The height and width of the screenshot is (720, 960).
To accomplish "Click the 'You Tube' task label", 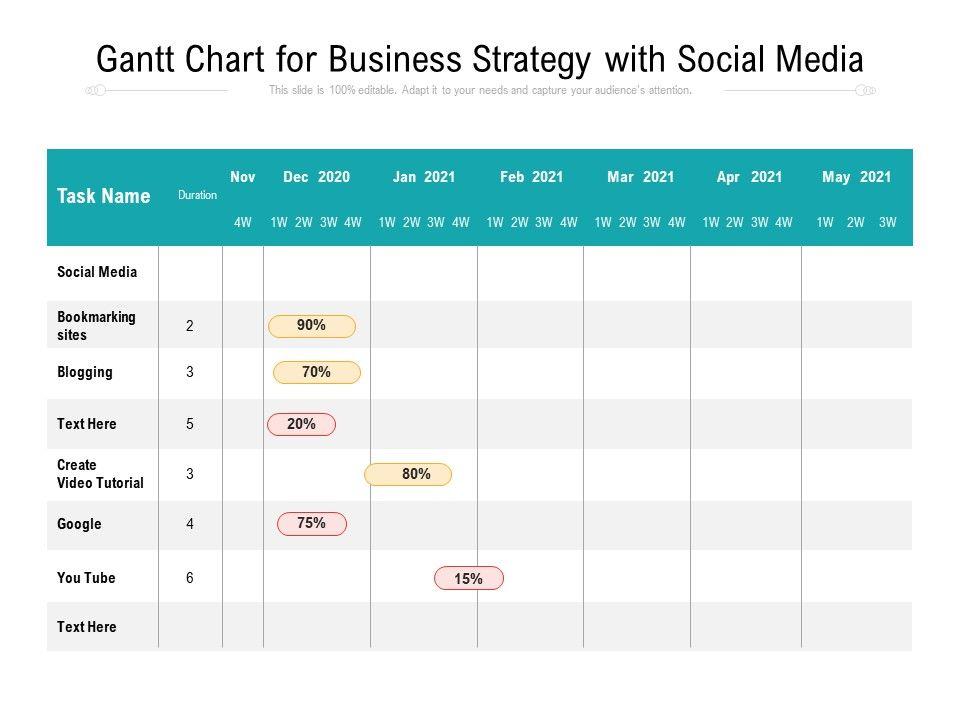I will point(86,578).
